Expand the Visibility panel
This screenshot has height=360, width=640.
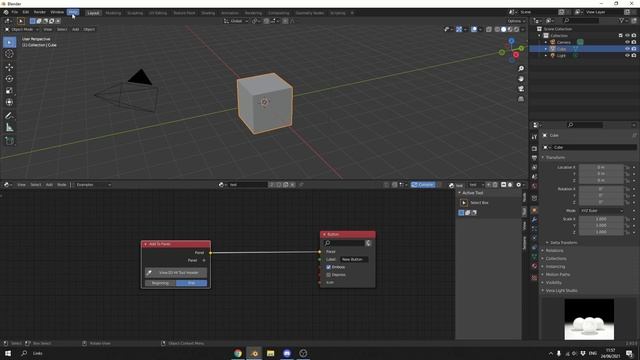pos(552,282)
